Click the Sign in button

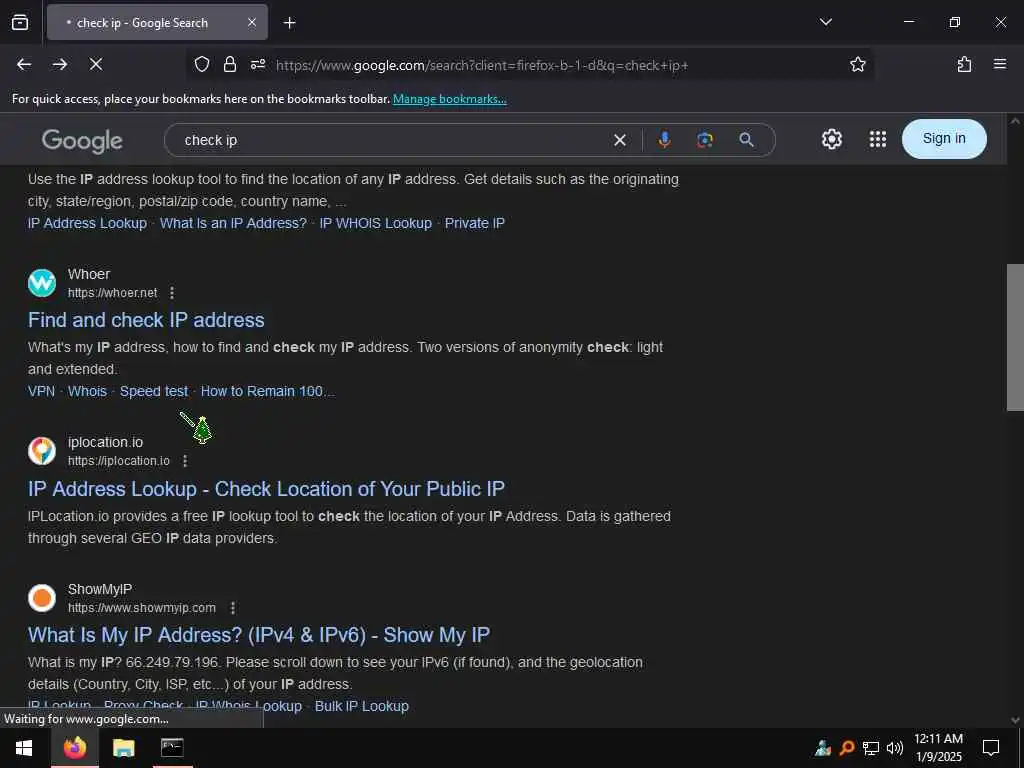(944, 138)
